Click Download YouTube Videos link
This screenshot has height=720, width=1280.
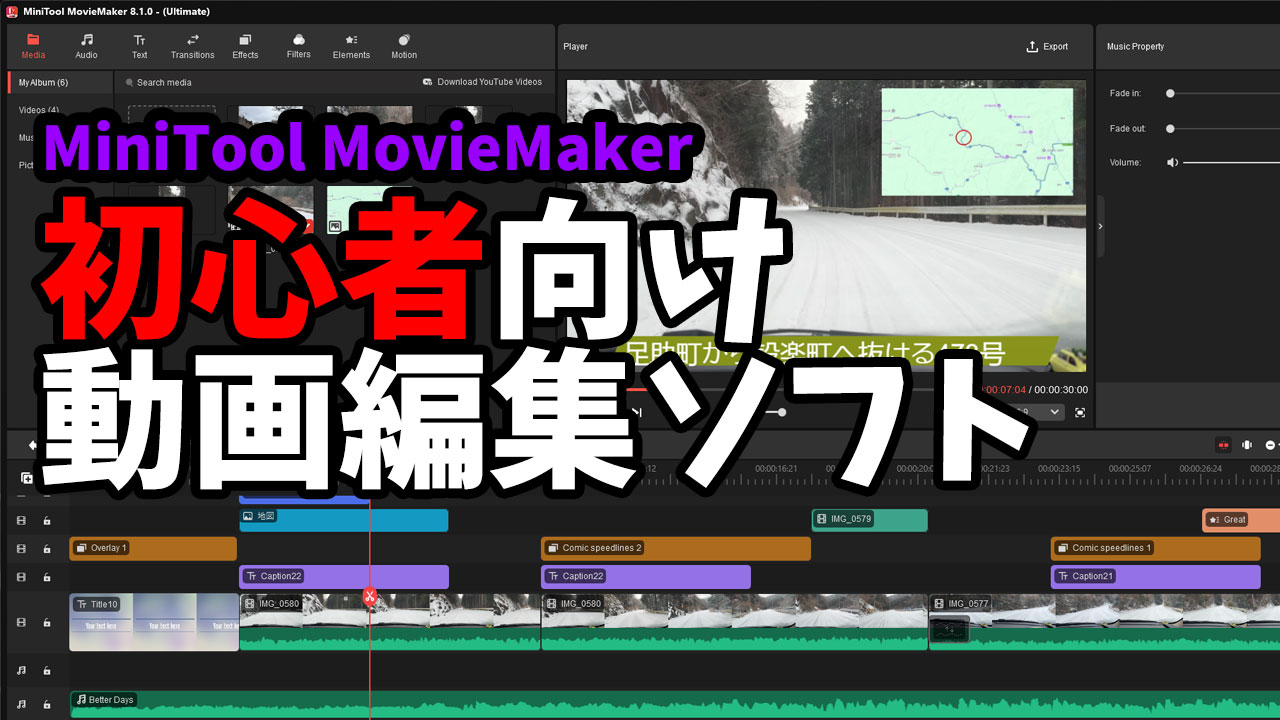click(482, 82)
